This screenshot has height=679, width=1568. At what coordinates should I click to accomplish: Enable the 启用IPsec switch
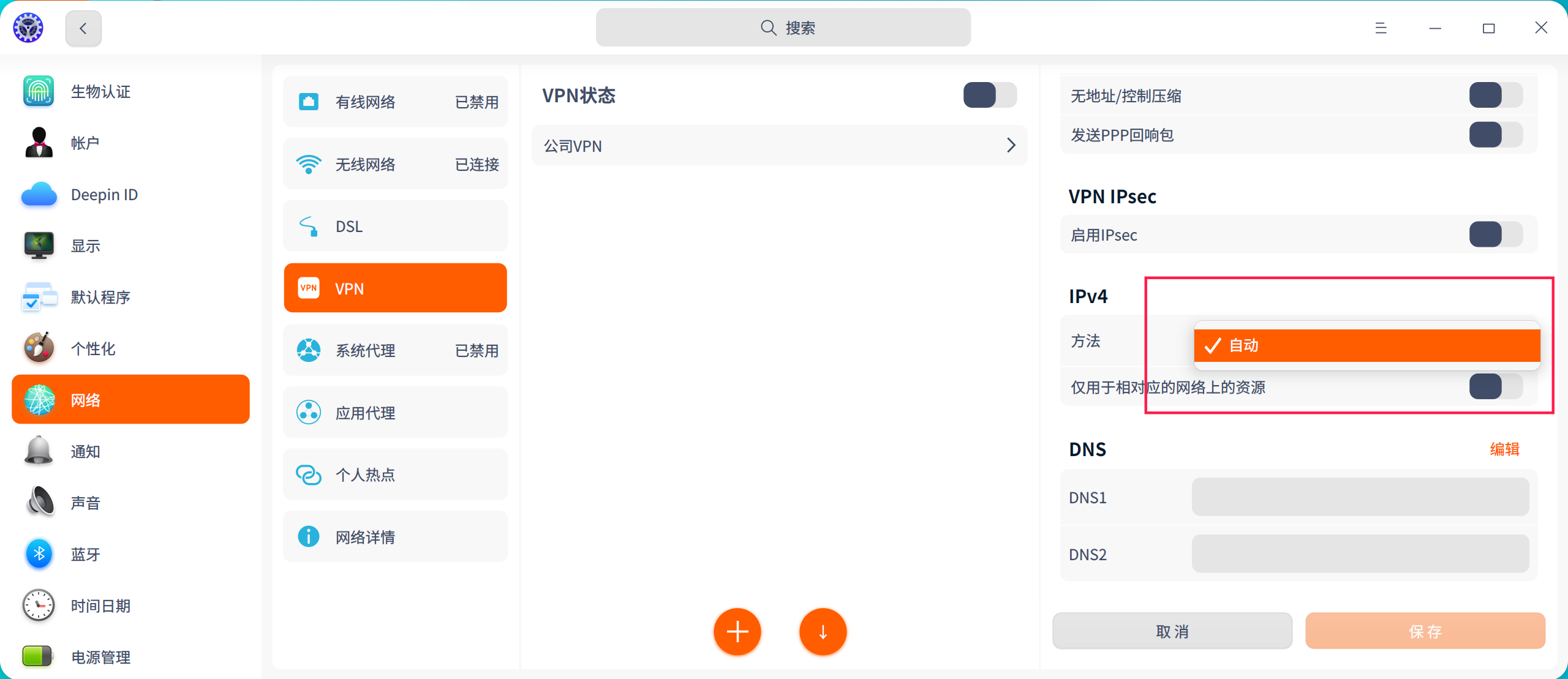(1495, 234)
